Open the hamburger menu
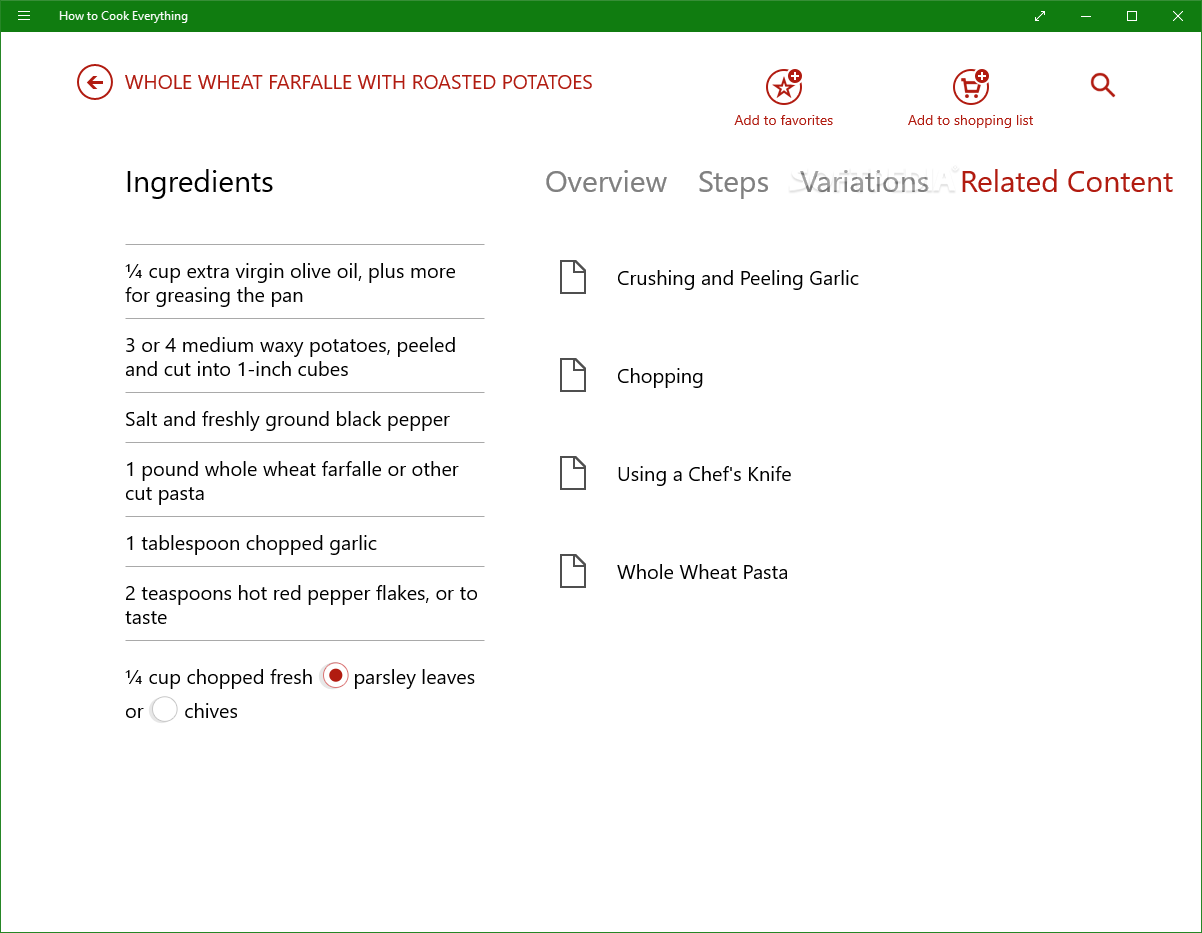The image size is (1202, 933). [24, 16]
